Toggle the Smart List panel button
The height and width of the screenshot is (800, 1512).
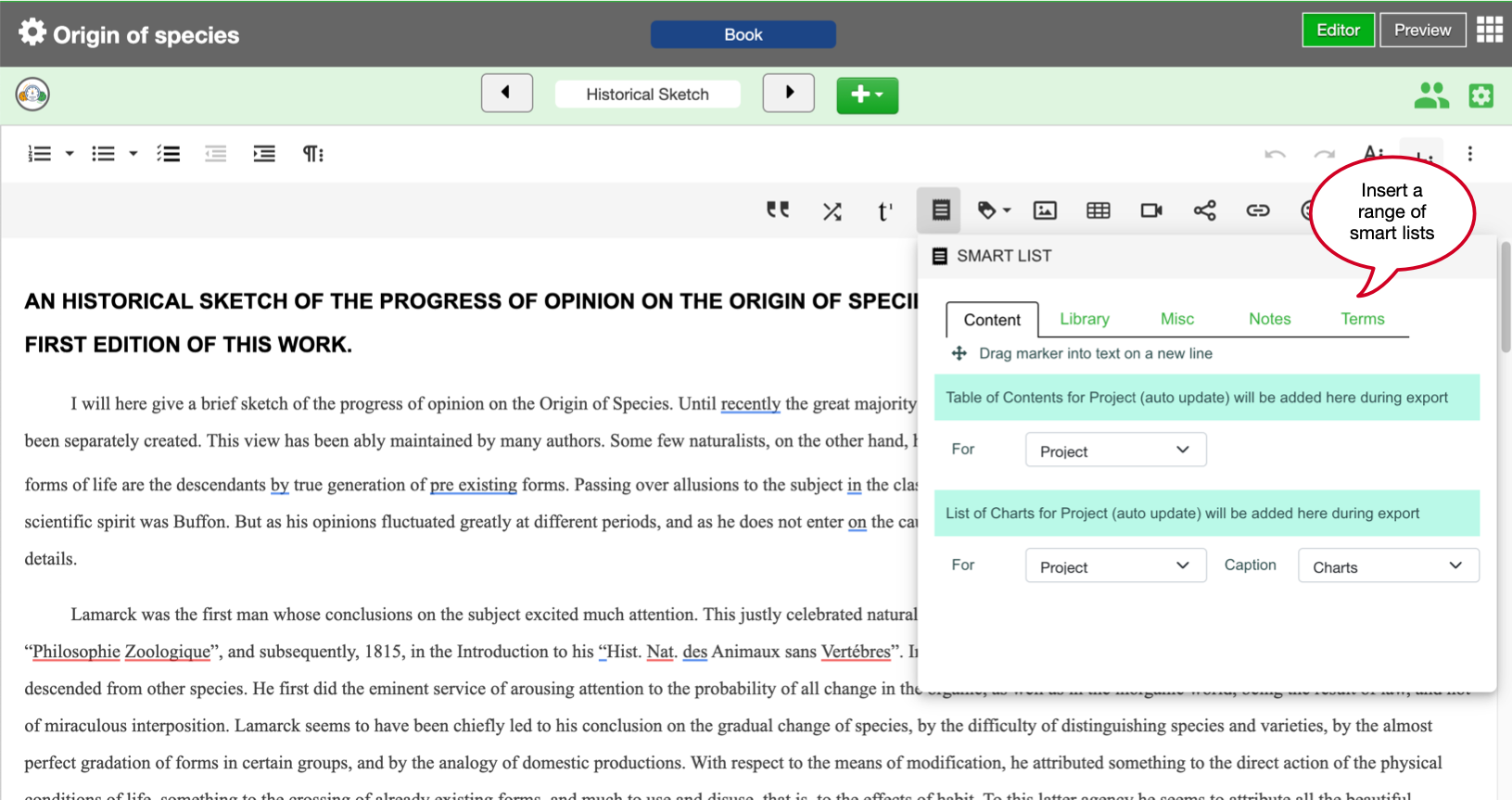[x=940, y=210]
